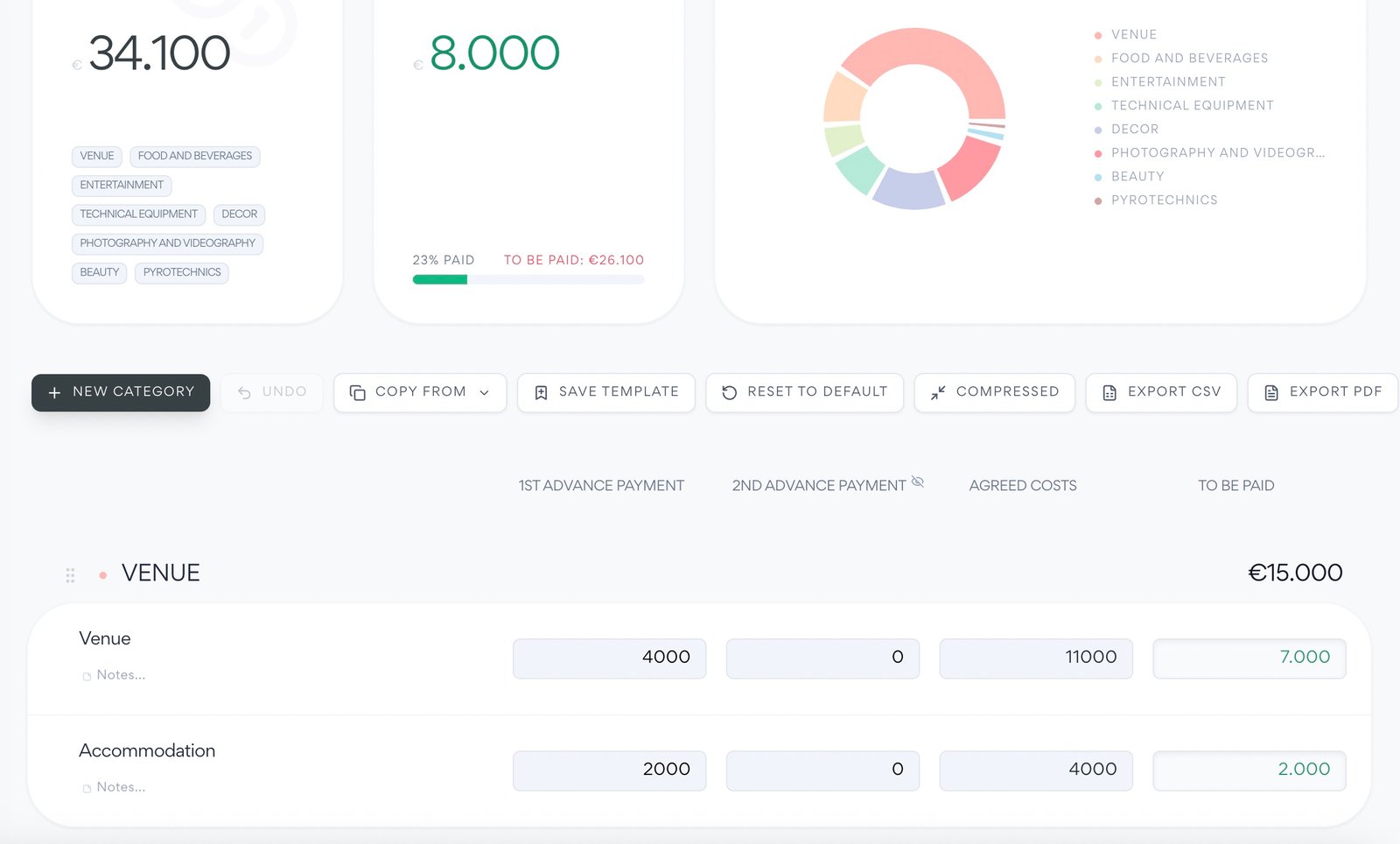1400x844 pixels.
Task: Edit Accommodation 2nd advance payment field
Action: tap(823, 770)
